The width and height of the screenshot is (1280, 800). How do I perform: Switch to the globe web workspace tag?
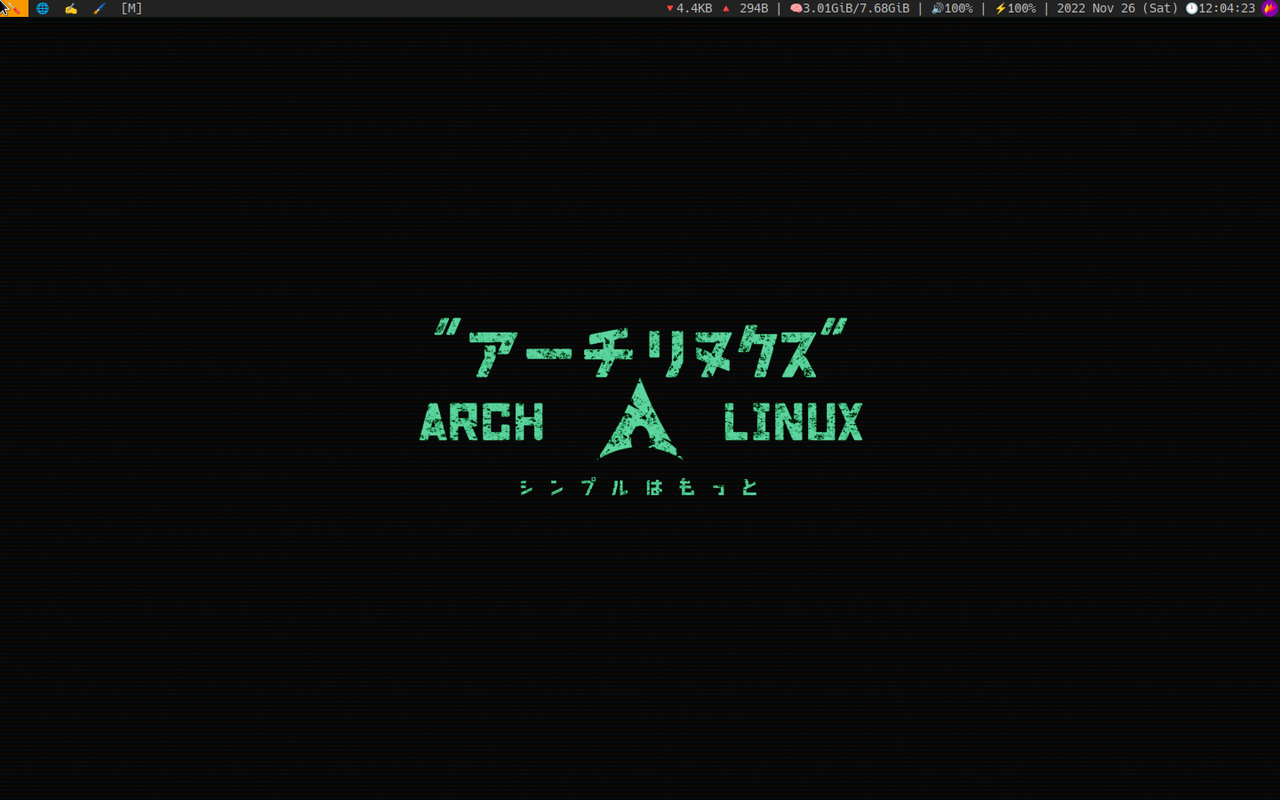coord(43,8)
